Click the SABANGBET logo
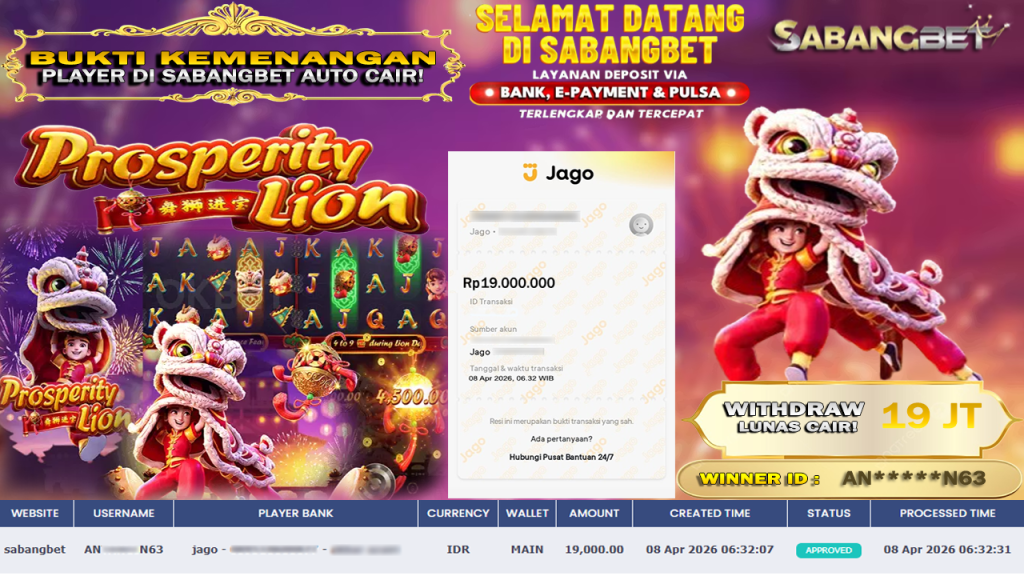This screenshot has height=576, width=1024. pyautogui.click(x=888, y=33)
